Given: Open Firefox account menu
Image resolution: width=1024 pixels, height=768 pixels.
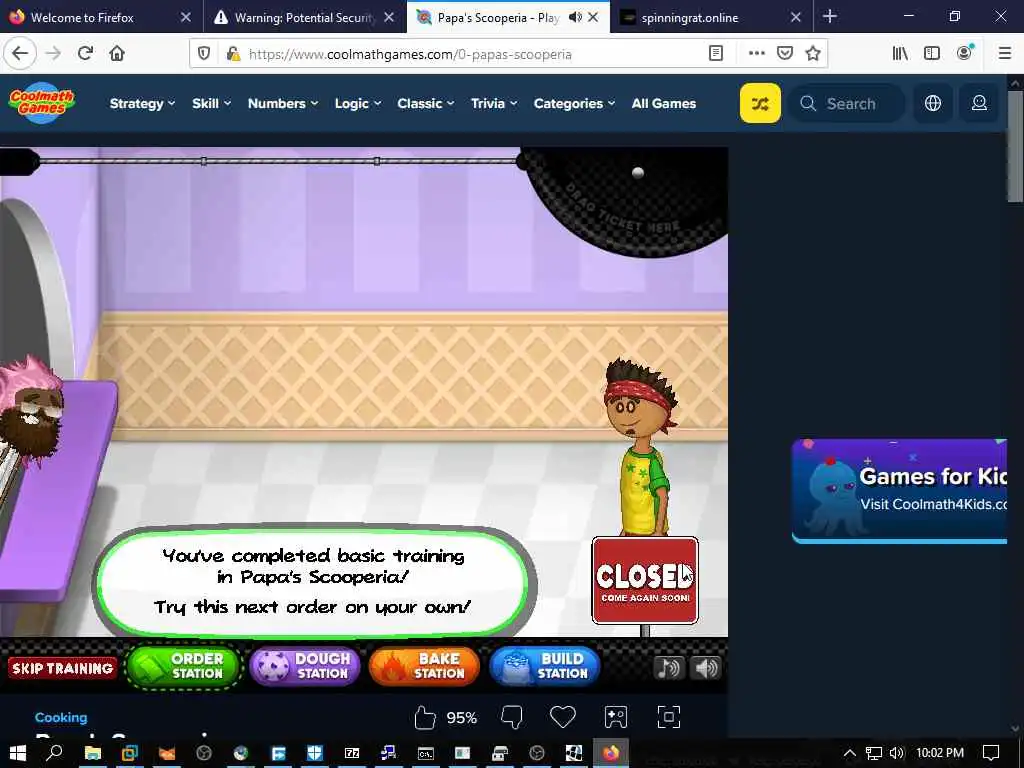Looking at the screenshot, I should point(965,54).
